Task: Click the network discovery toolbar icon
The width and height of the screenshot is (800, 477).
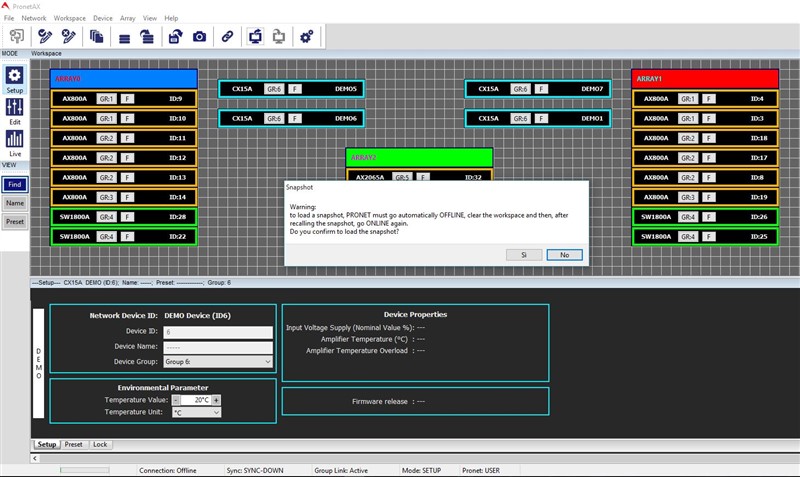Action: [17, 36]
